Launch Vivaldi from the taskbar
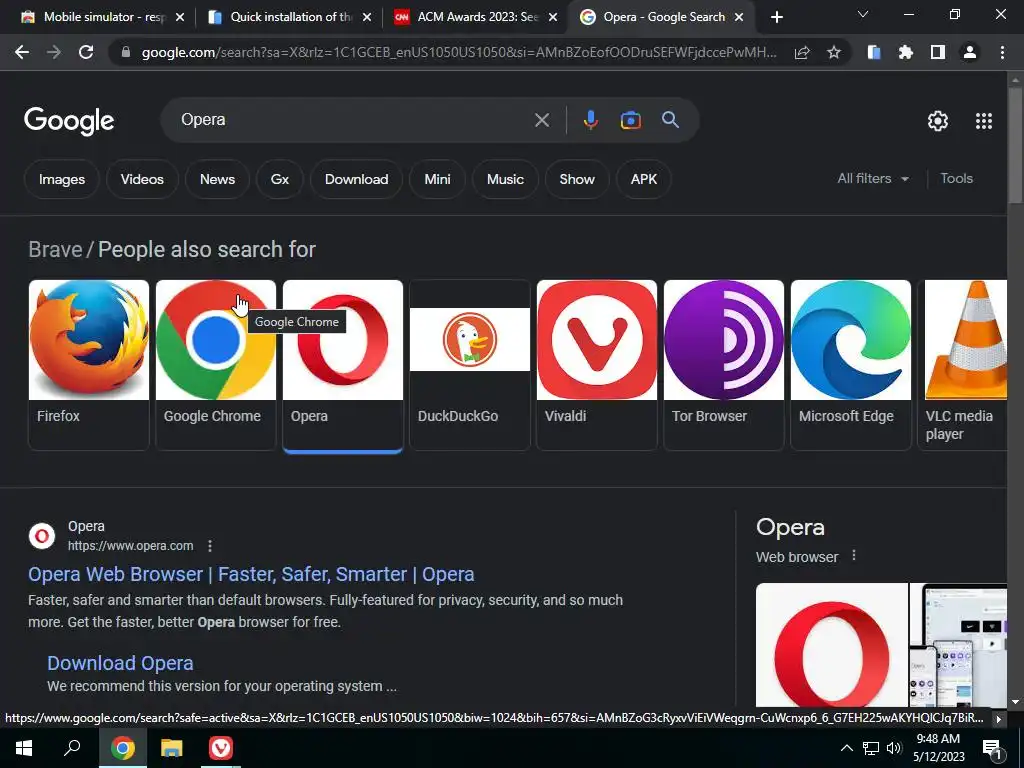Viewport: 1024px width, 768px height. (x=221, y=748)
